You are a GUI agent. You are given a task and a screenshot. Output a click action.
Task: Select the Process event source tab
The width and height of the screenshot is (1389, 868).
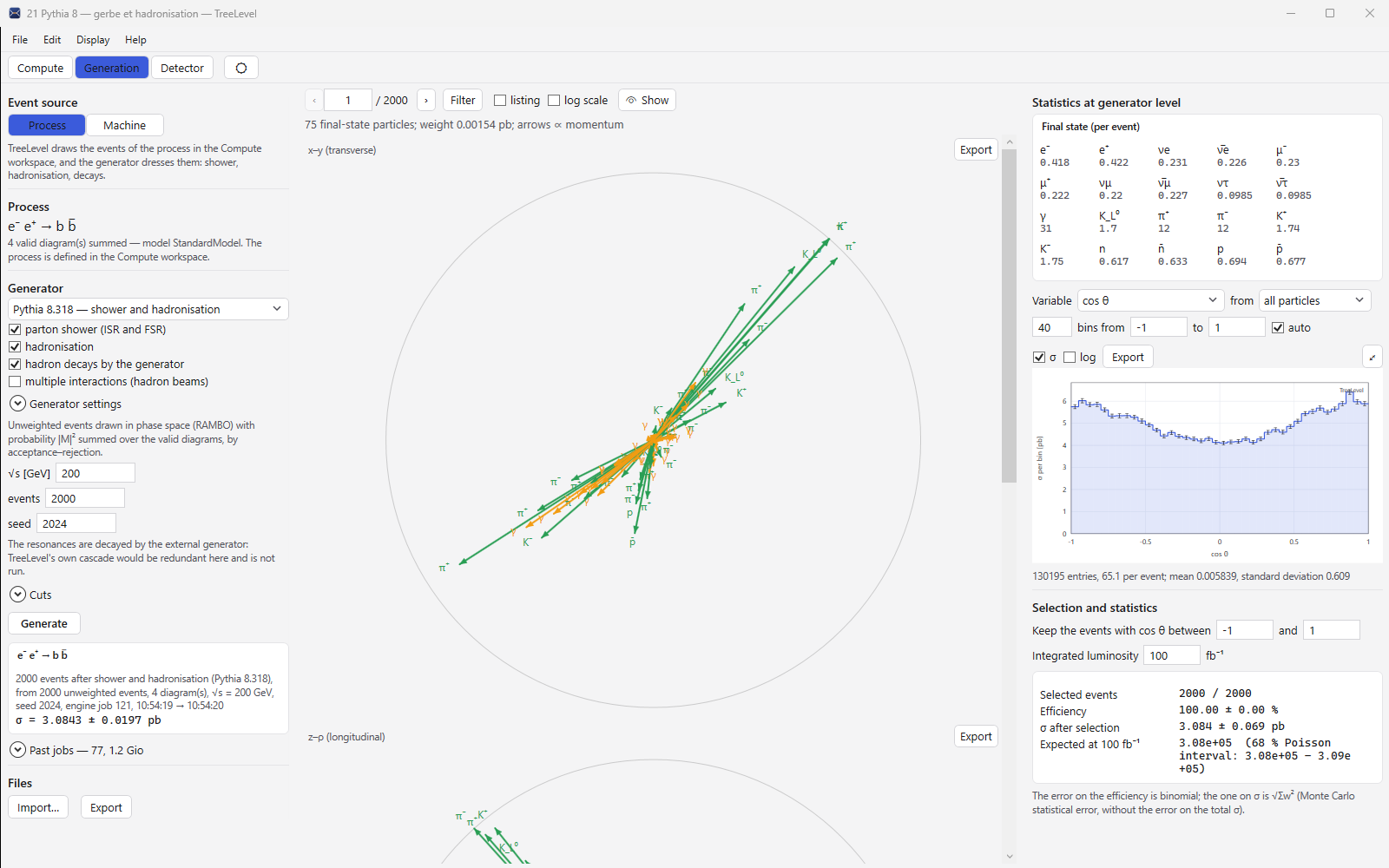tap(47, 125)
